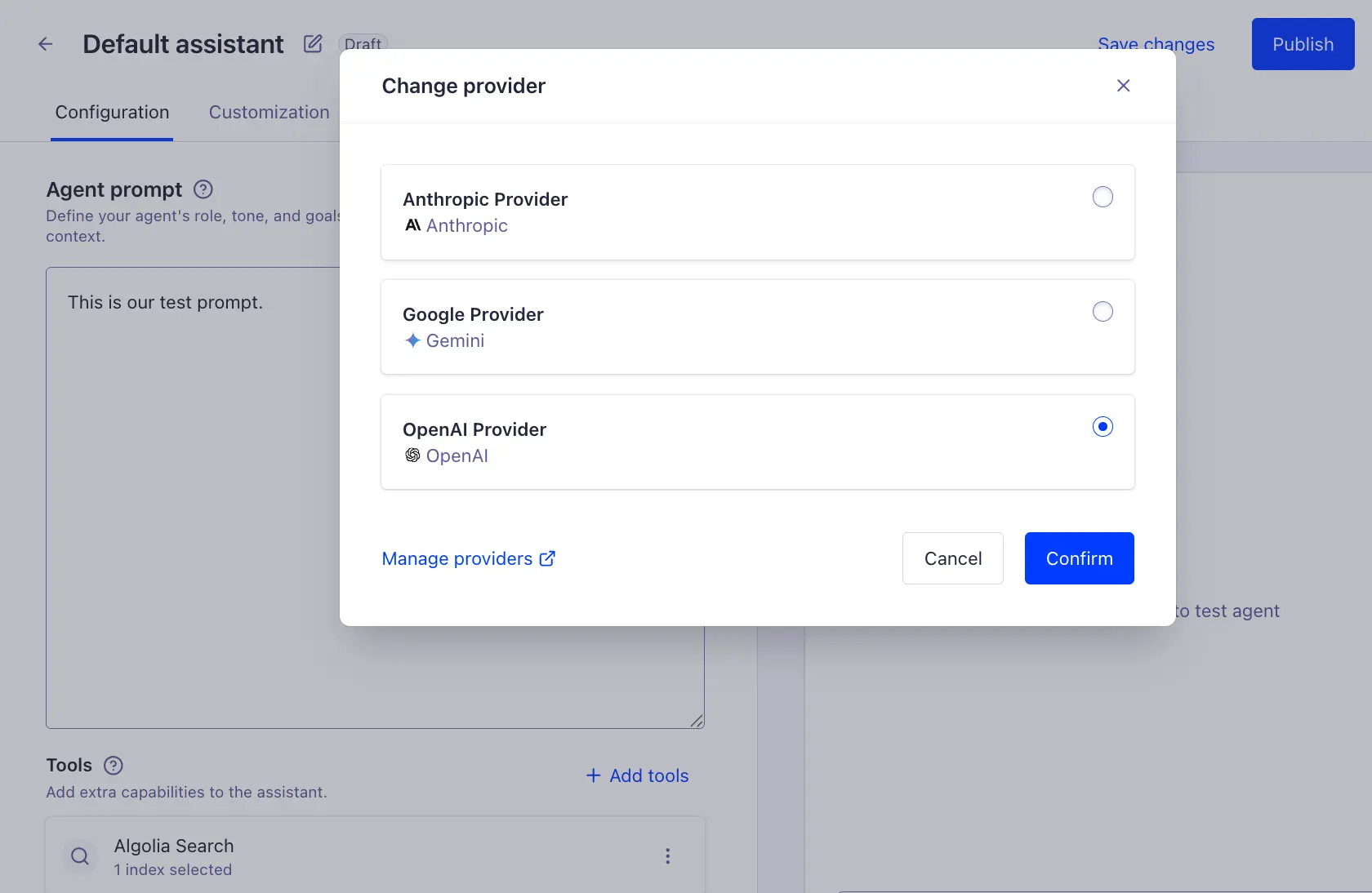Select the Anthropic Provider radio button

click(1102, 197)
